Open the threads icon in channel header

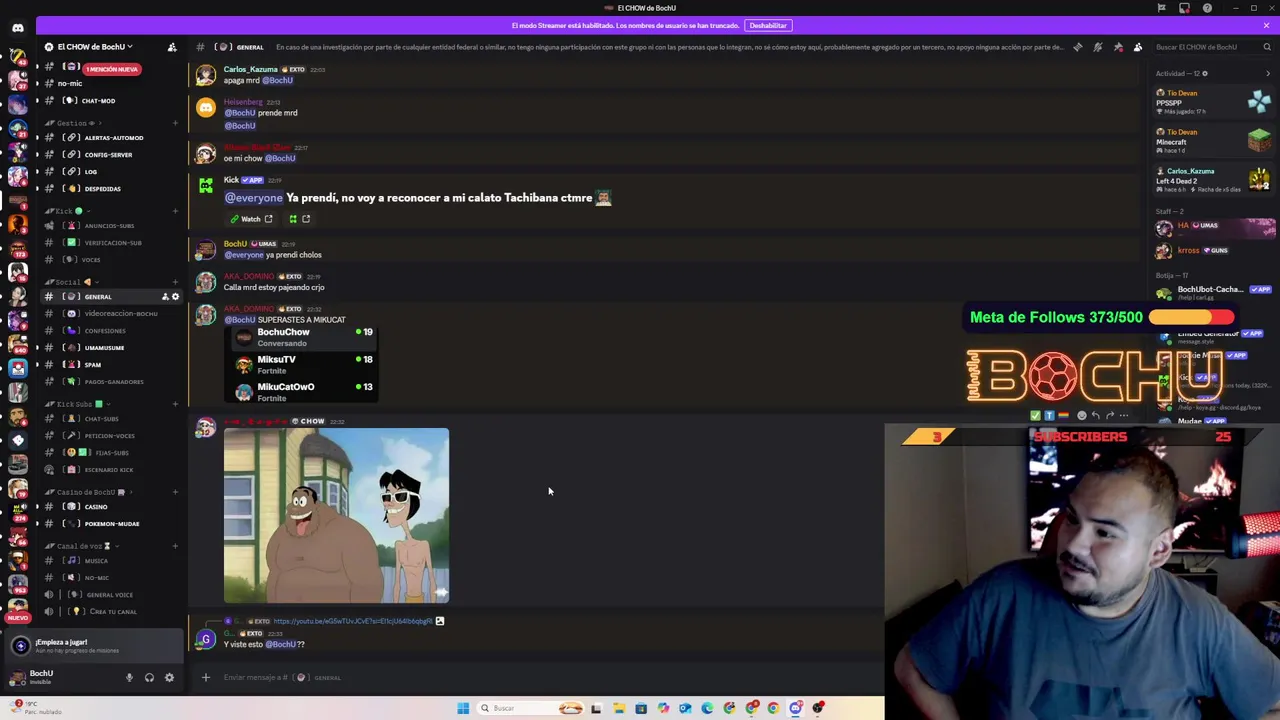[1077, 47]
